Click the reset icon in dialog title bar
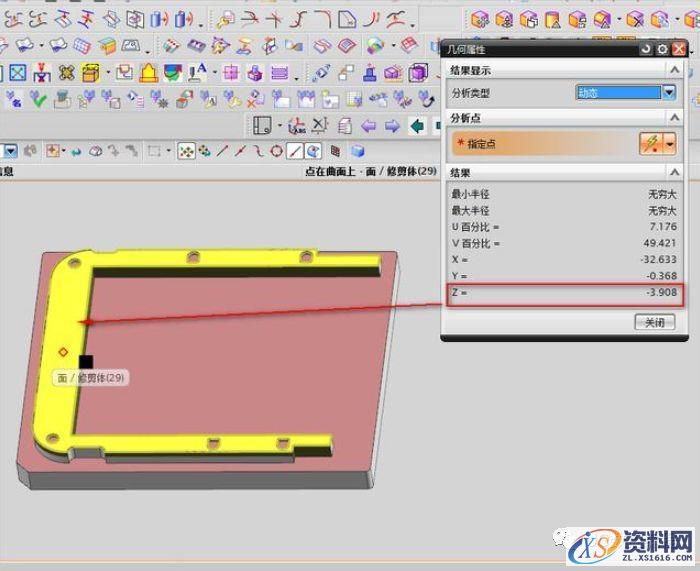 (x=646, y=49)
